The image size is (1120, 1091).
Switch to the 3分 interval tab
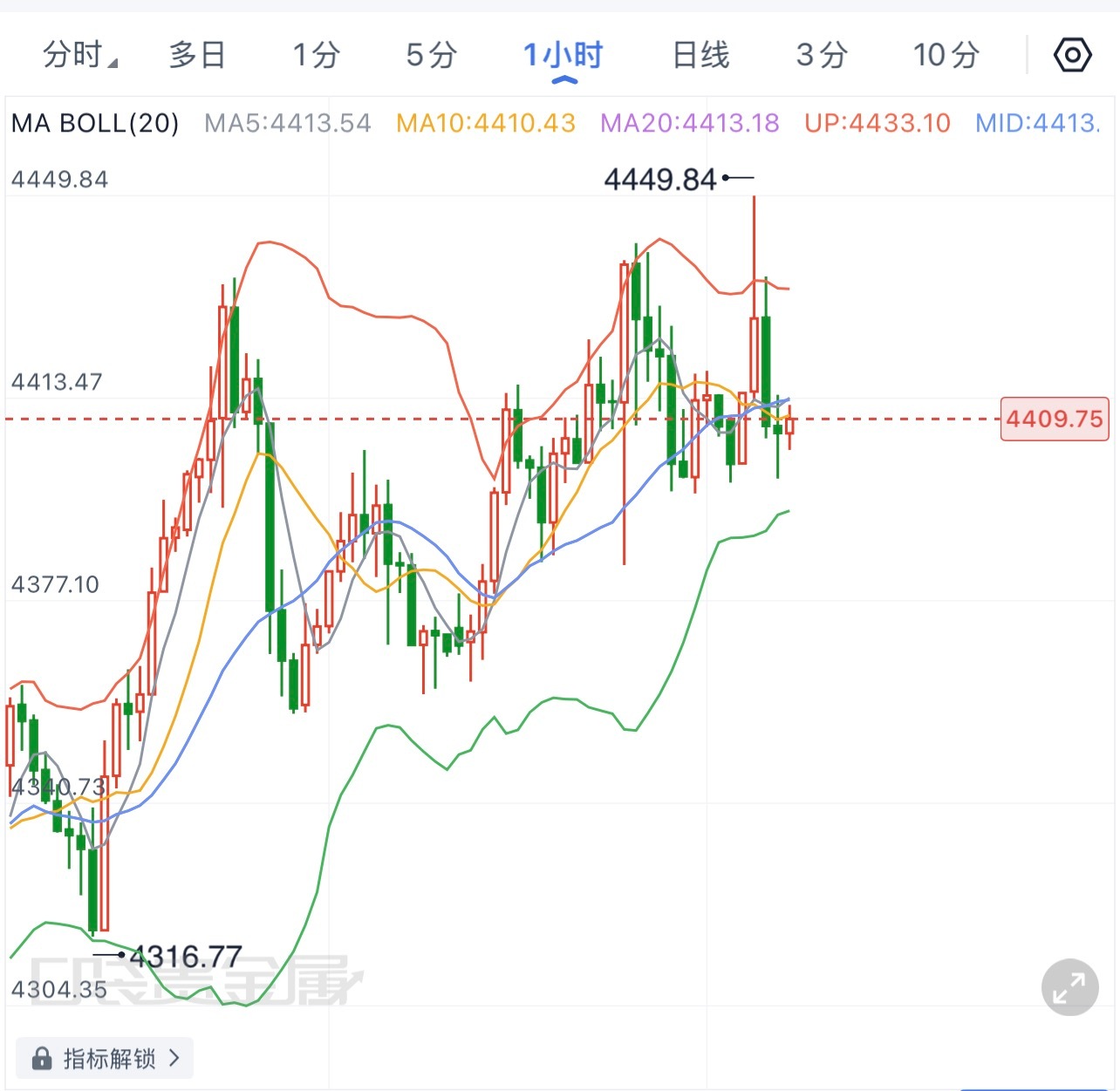point(822,55)
